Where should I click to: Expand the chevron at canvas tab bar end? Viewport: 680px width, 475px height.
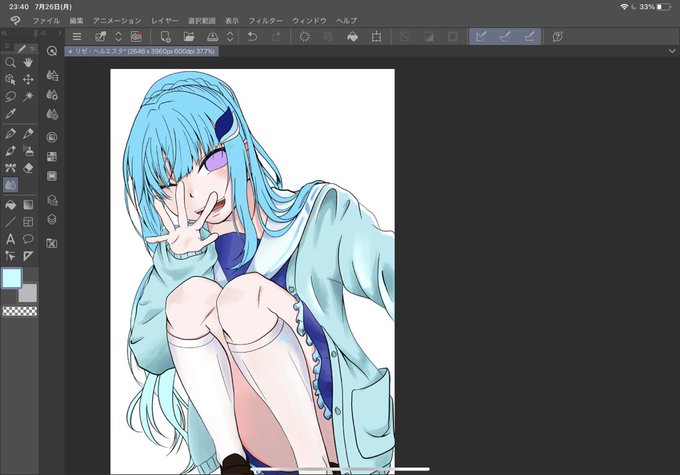(x=672, y=51)
